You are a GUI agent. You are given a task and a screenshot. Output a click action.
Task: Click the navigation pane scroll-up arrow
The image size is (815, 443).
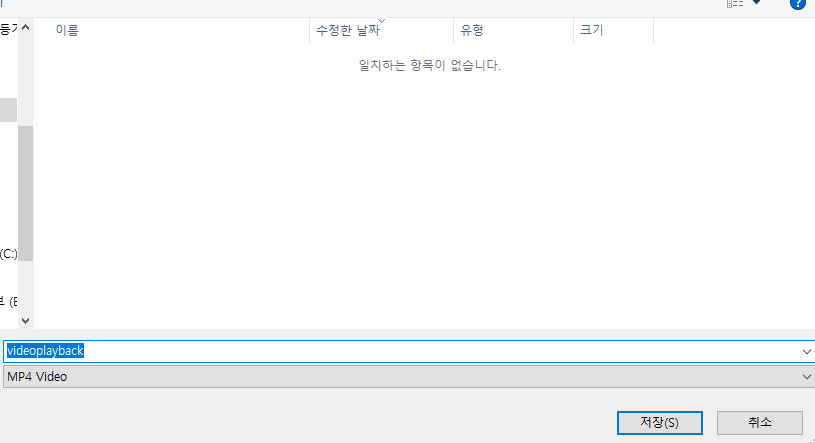pos(25,27)
